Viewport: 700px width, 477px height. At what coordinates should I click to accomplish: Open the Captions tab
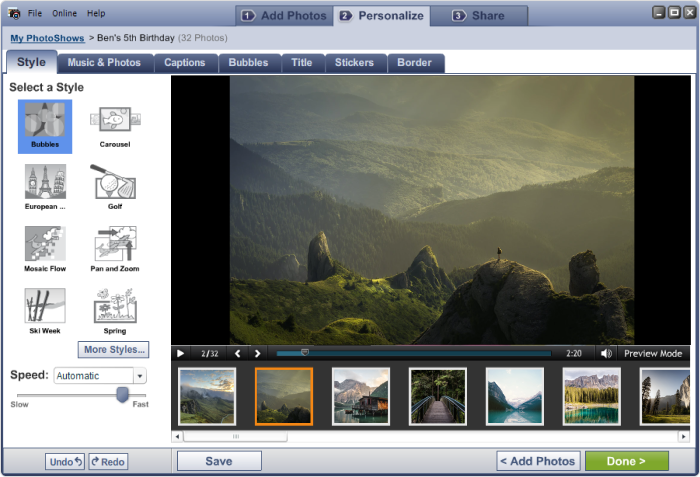pyautogui.click(x=185, y=63)
